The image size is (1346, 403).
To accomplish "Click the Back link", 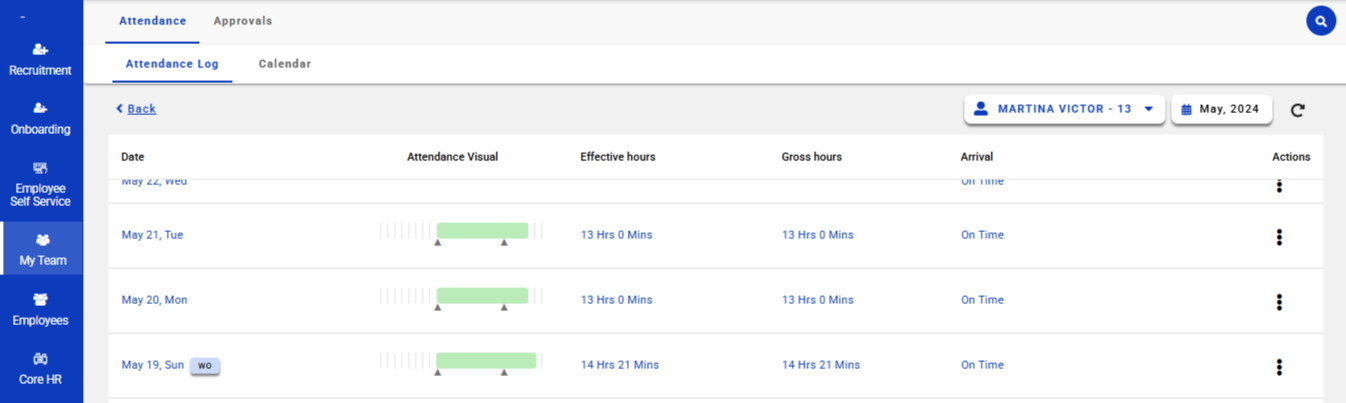I will pyautogui.click(x=141, y=109).
